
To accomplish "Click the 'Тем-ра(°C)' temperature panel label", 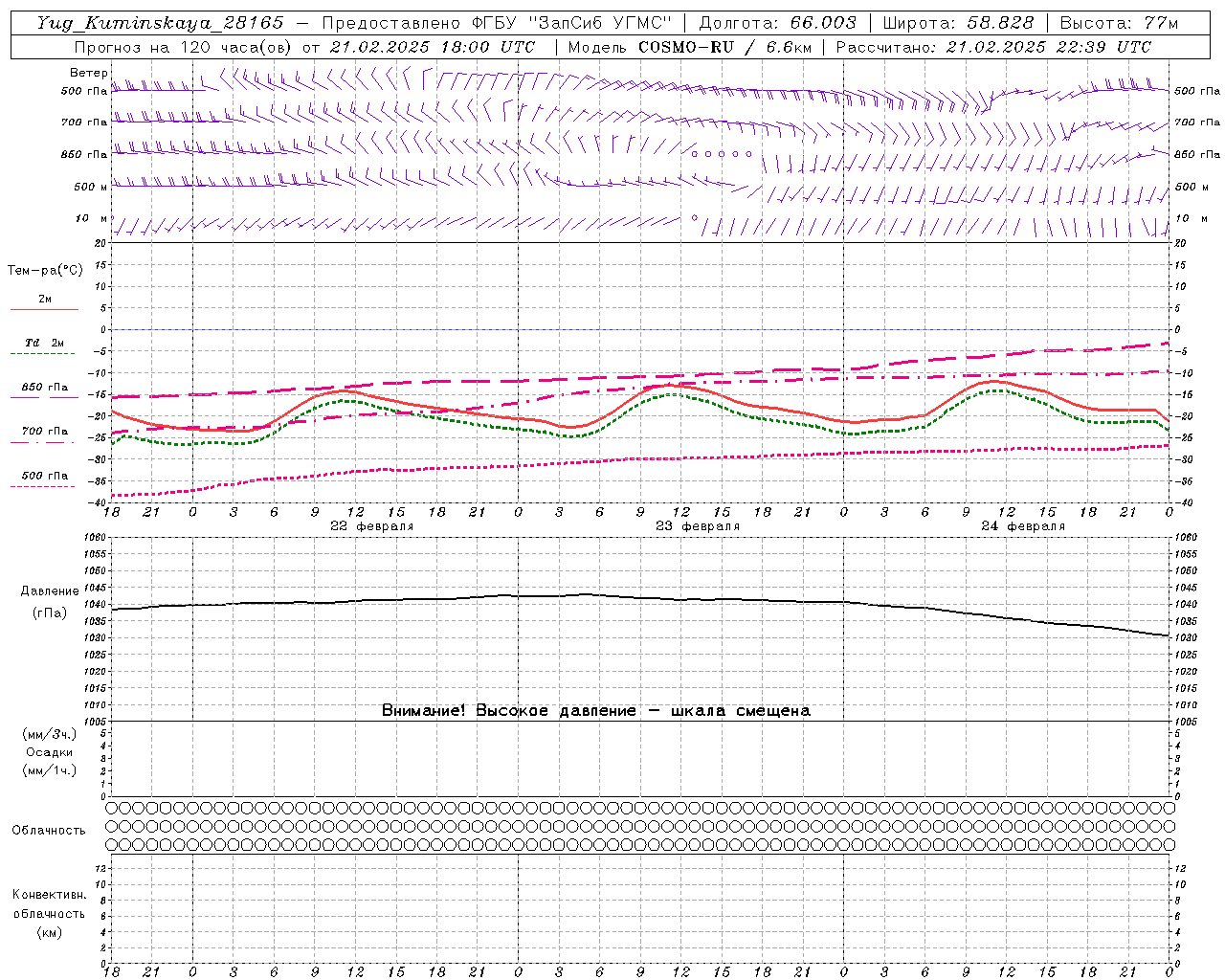I will (45, 271).
